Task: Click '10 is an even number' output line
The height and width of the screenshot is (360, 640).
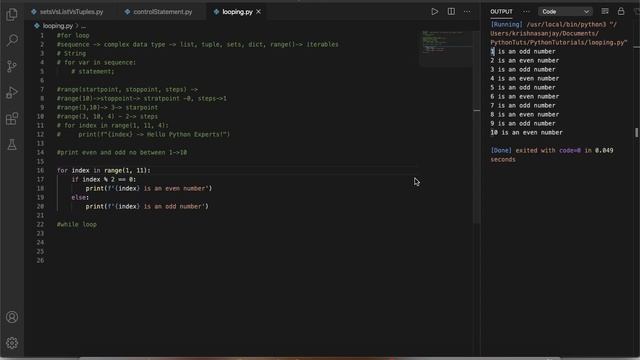Action: coord(527,132)
